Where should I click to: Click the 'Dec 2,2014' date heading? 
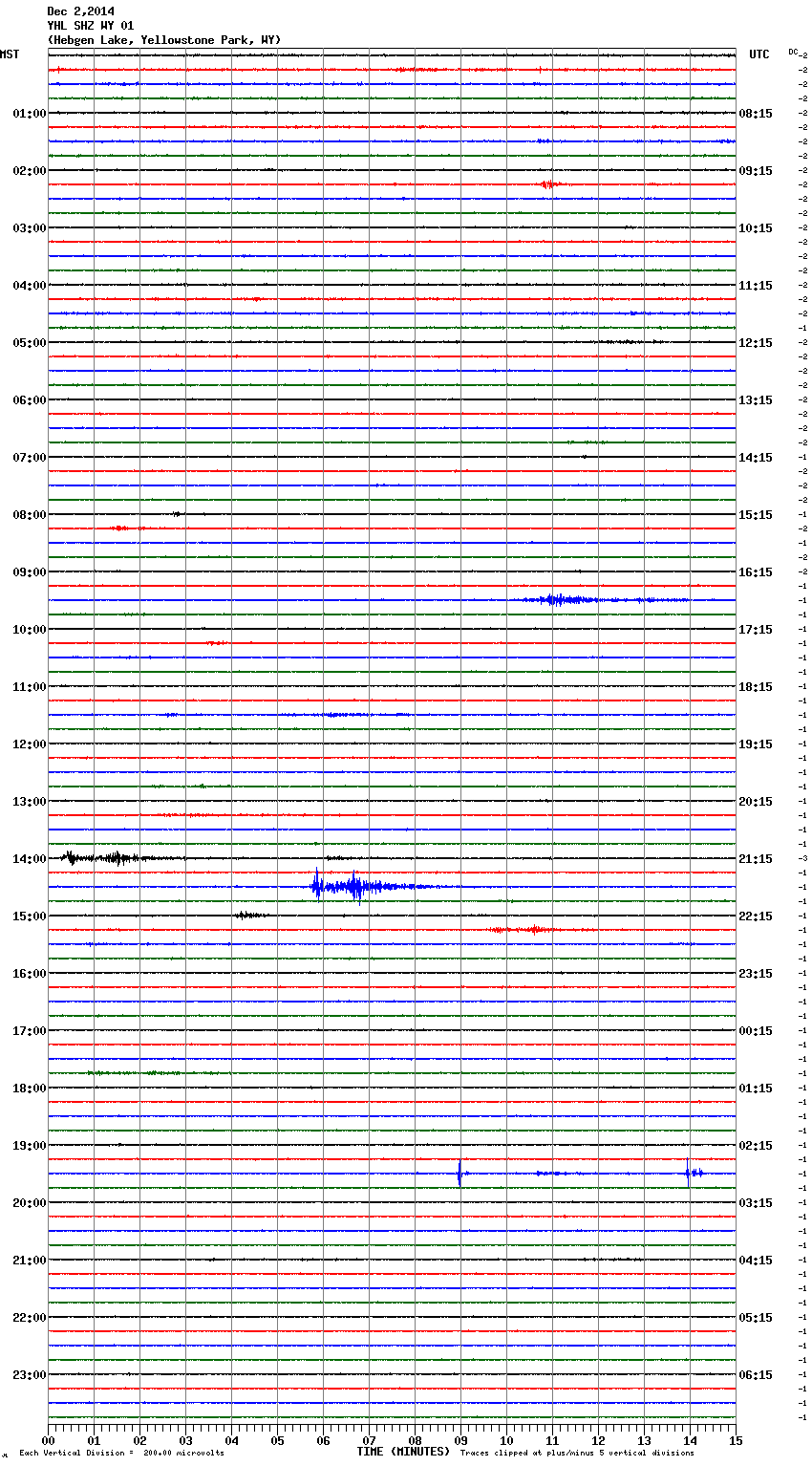80,11
